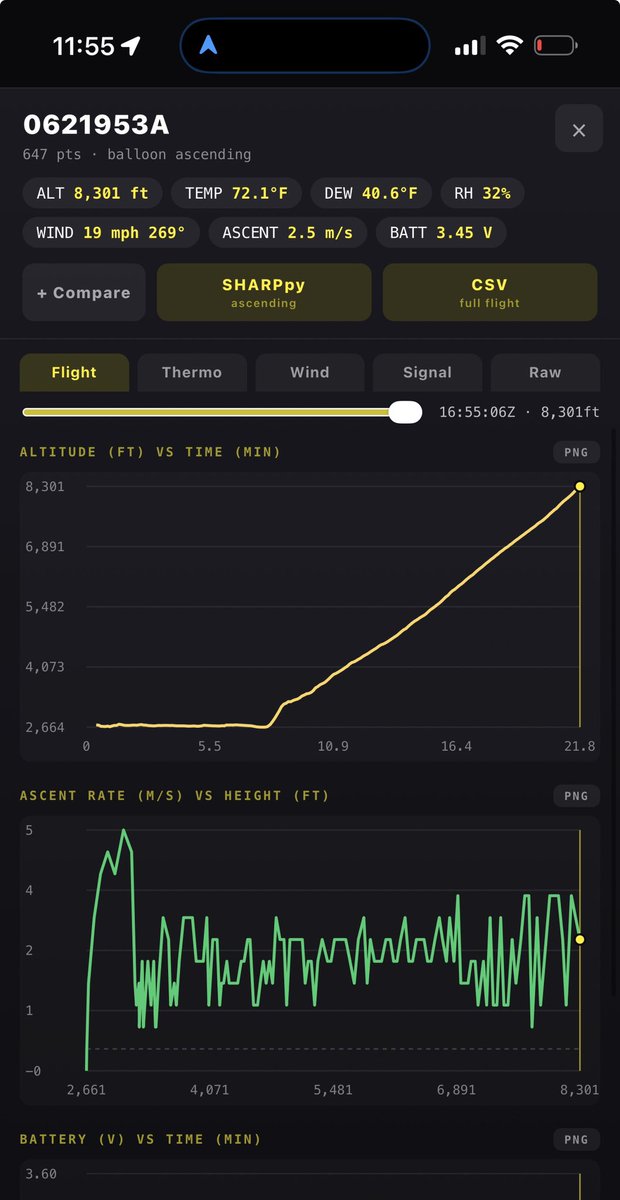Screen dimensions: 620x1200
Task: Select the end marker on altitude chart
Action: tap(579, 487)
